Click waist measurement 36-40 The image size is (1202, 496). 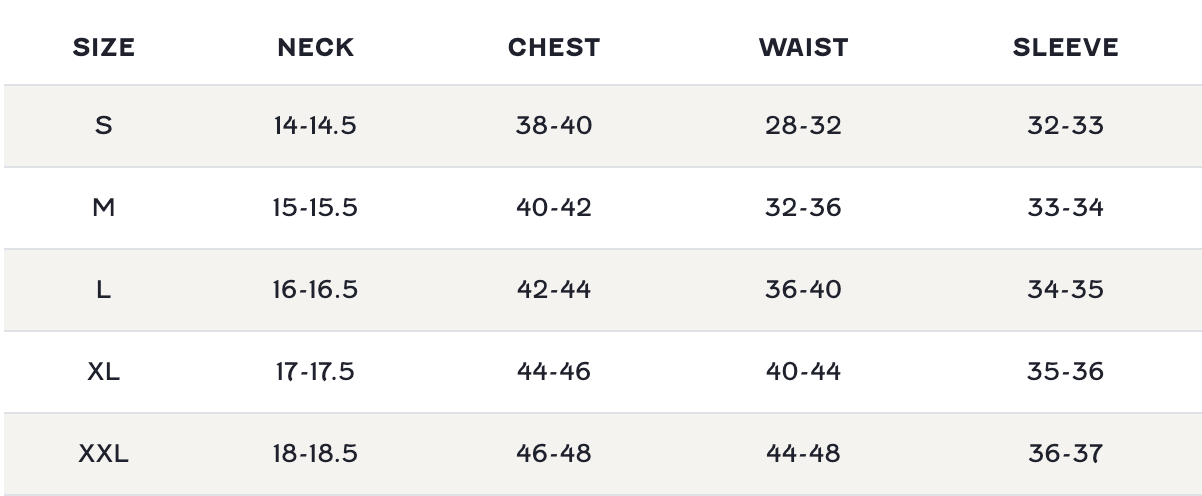(x=803, y=290)
